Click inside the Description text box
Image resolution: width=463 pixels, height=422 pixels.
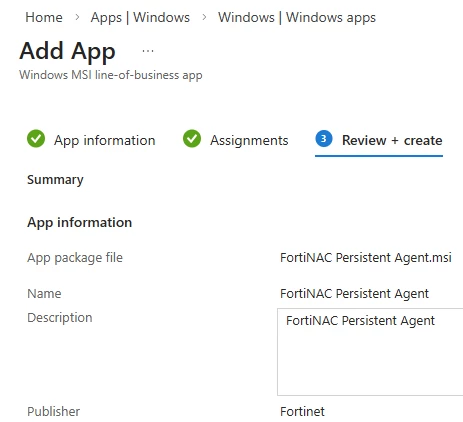[370, 352]
